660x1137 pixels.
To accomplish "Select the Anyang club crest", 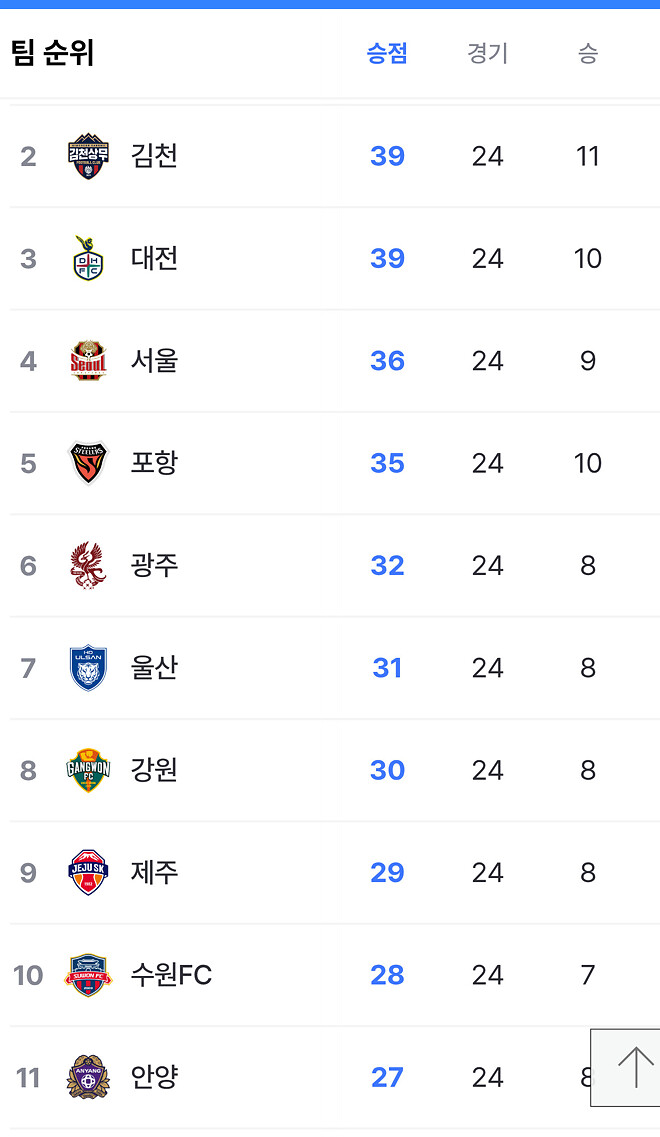I will (88, 1077).
